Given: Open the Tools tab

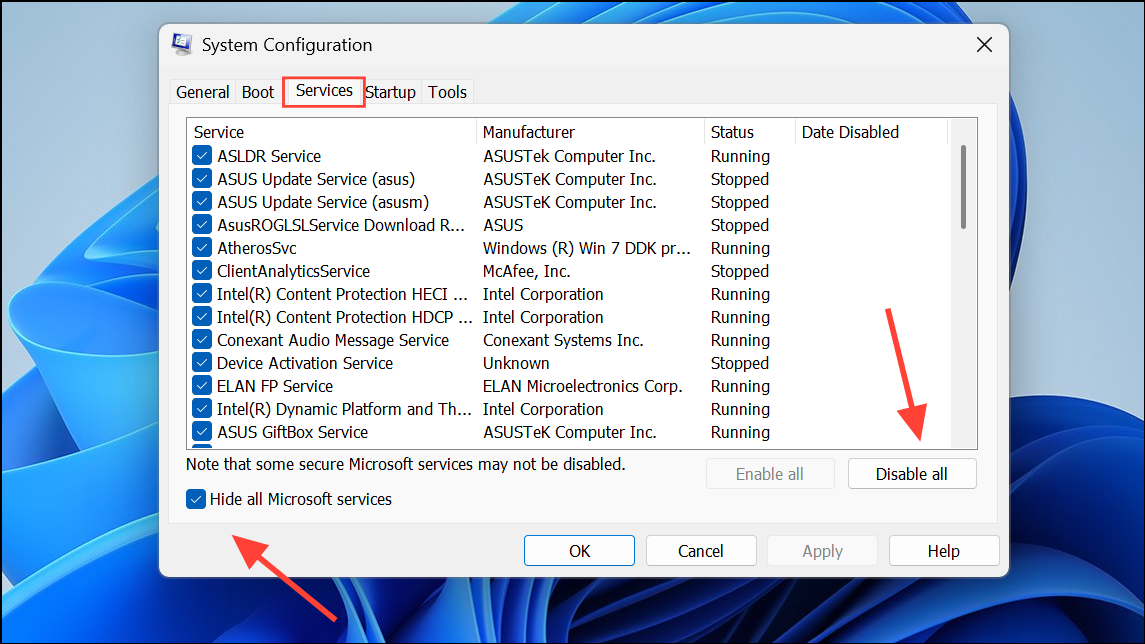Looking at the screenshot, I should pos(447,91).
